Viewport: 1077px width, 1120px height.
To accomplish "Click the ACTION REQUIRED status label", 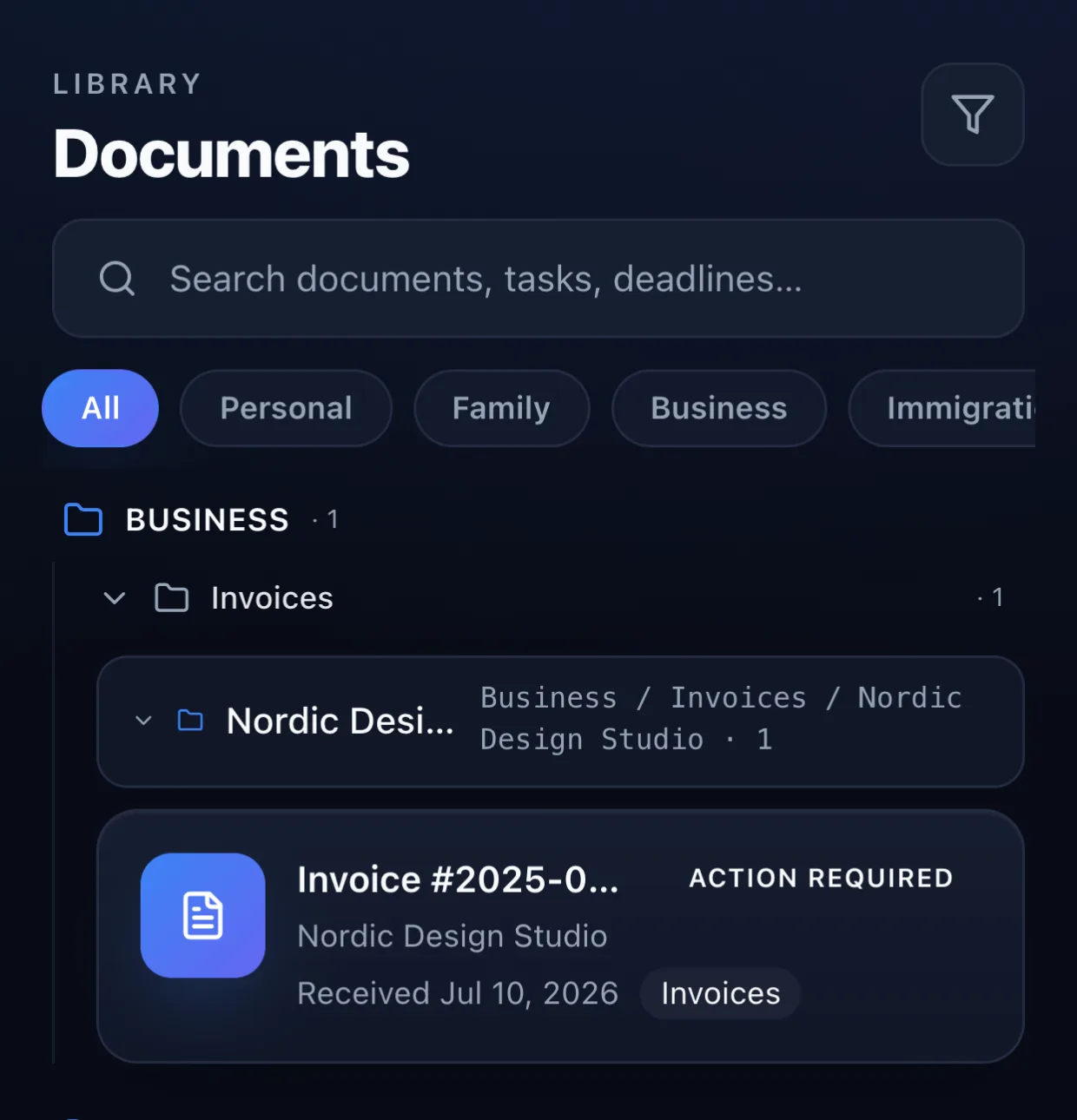I will pyautogui.click(x=821, y=878).
